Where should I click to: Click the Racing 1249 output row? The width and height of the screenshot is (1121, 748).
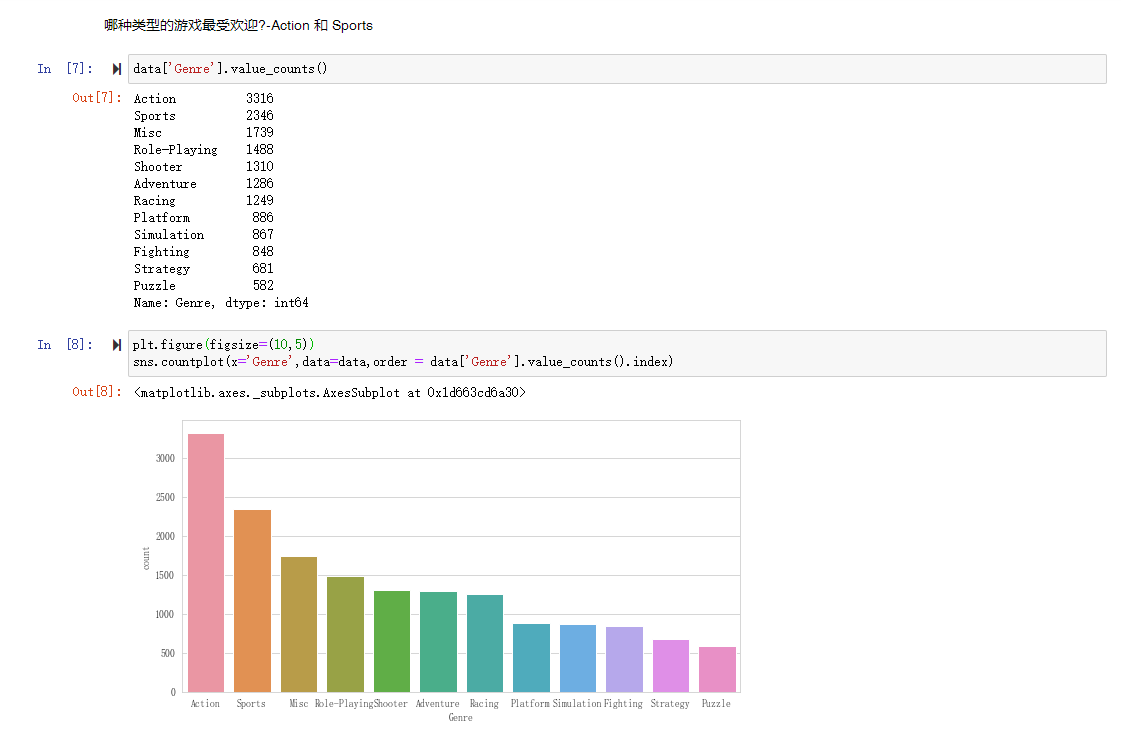pyautogui.click(x=203, y=201)
